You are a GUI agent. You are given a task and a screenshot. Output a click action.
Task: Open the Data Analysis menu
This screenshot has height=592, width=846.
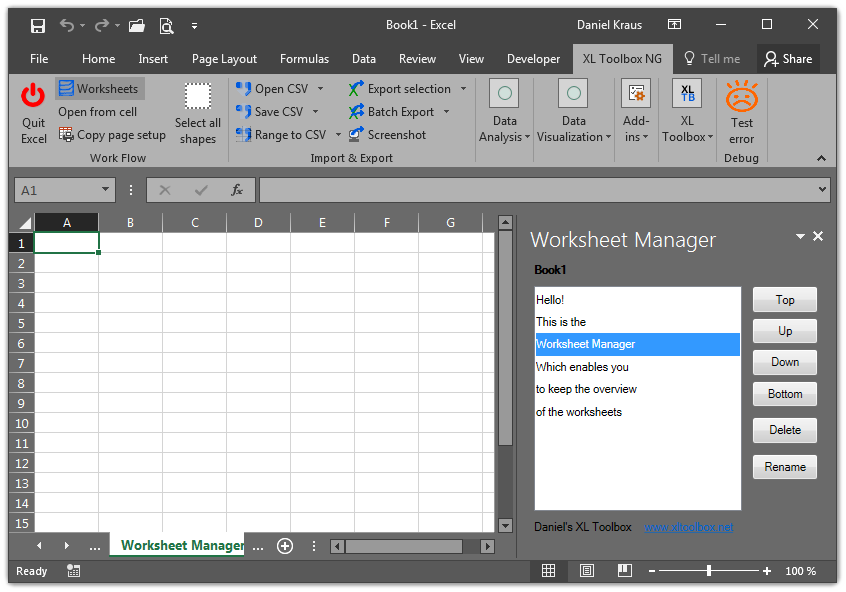click(504, 112)
